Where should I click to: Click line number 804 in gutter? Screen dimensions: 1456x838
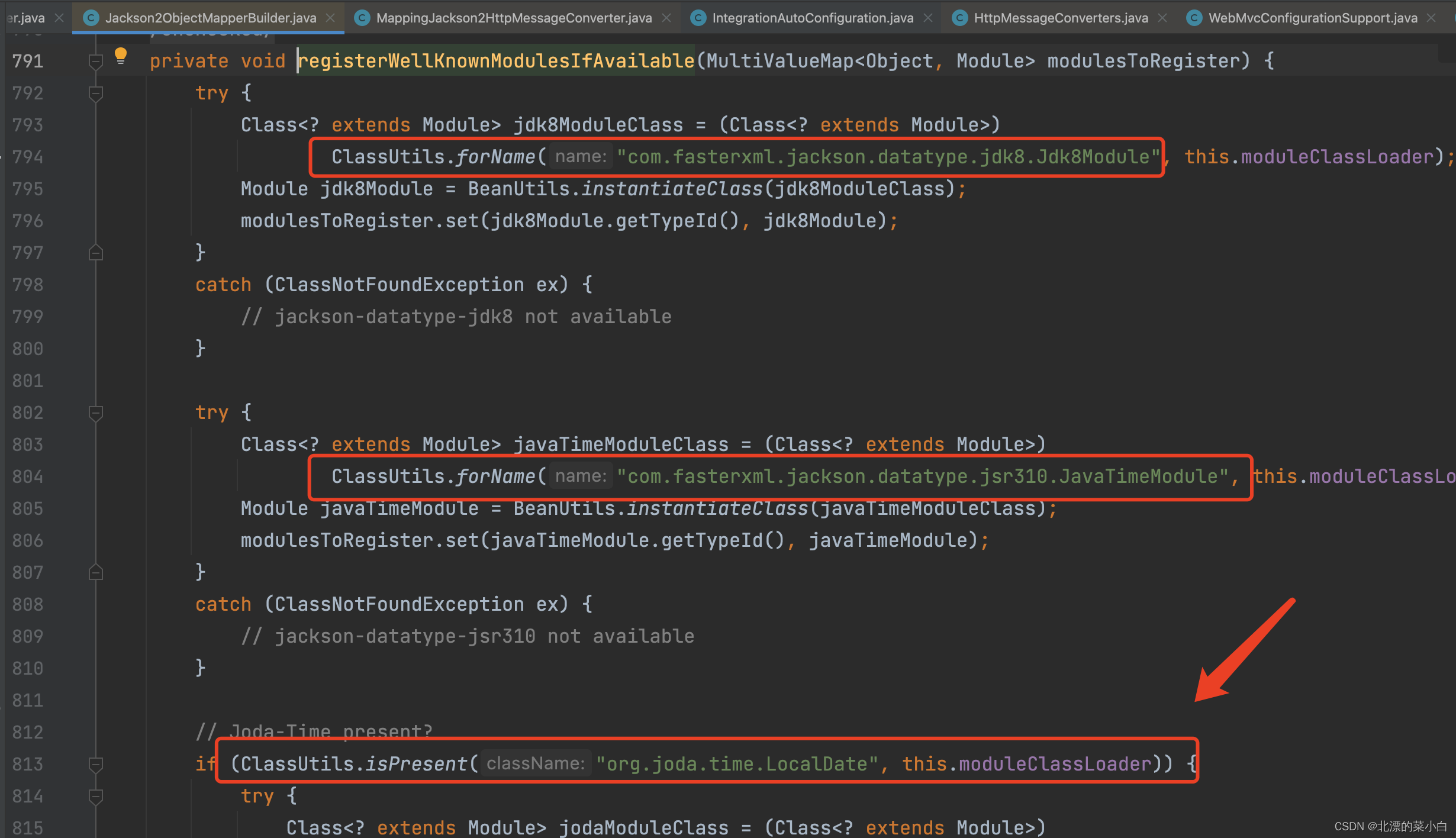point(28,476)
